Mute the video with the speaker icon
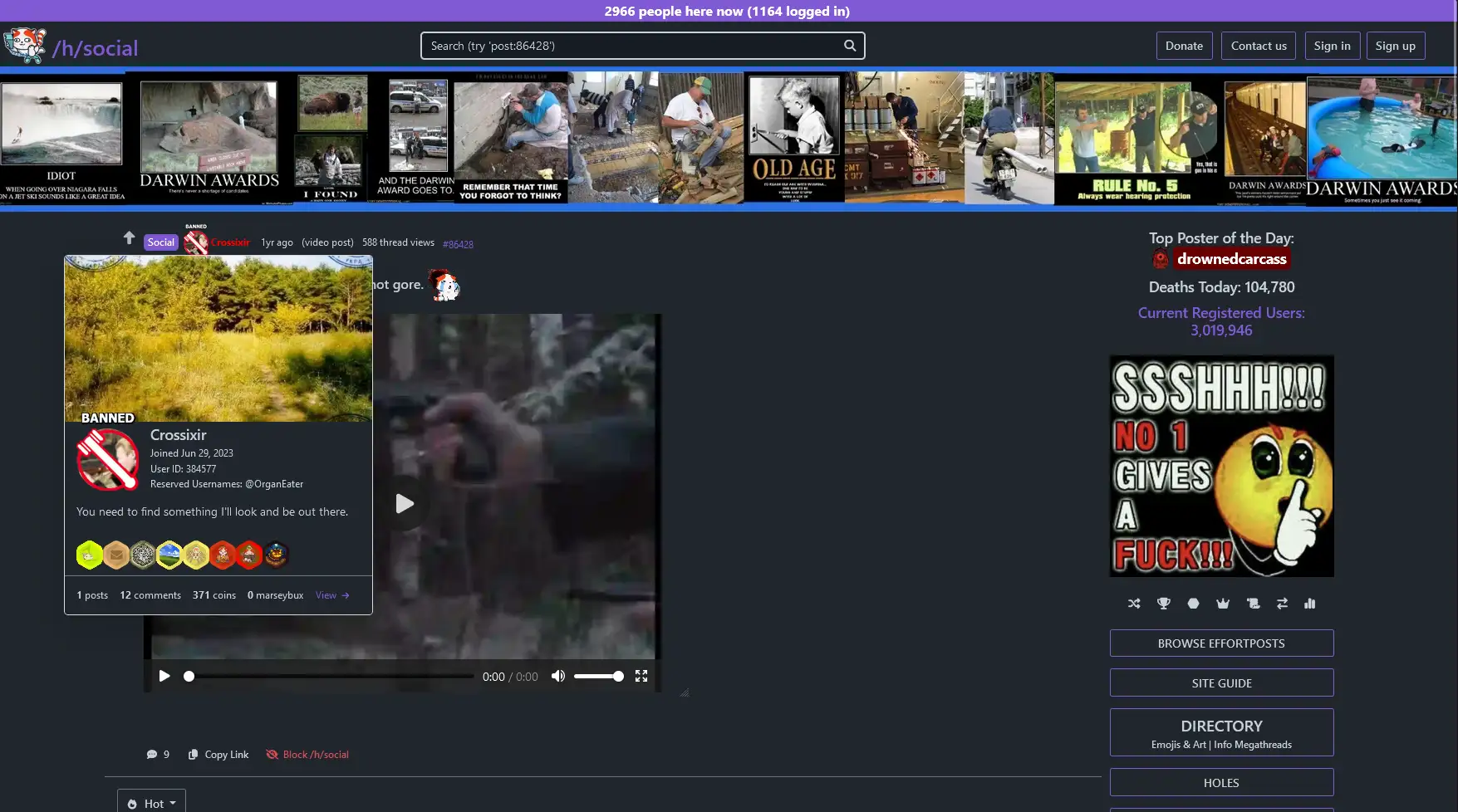 [x=558, y=676]
